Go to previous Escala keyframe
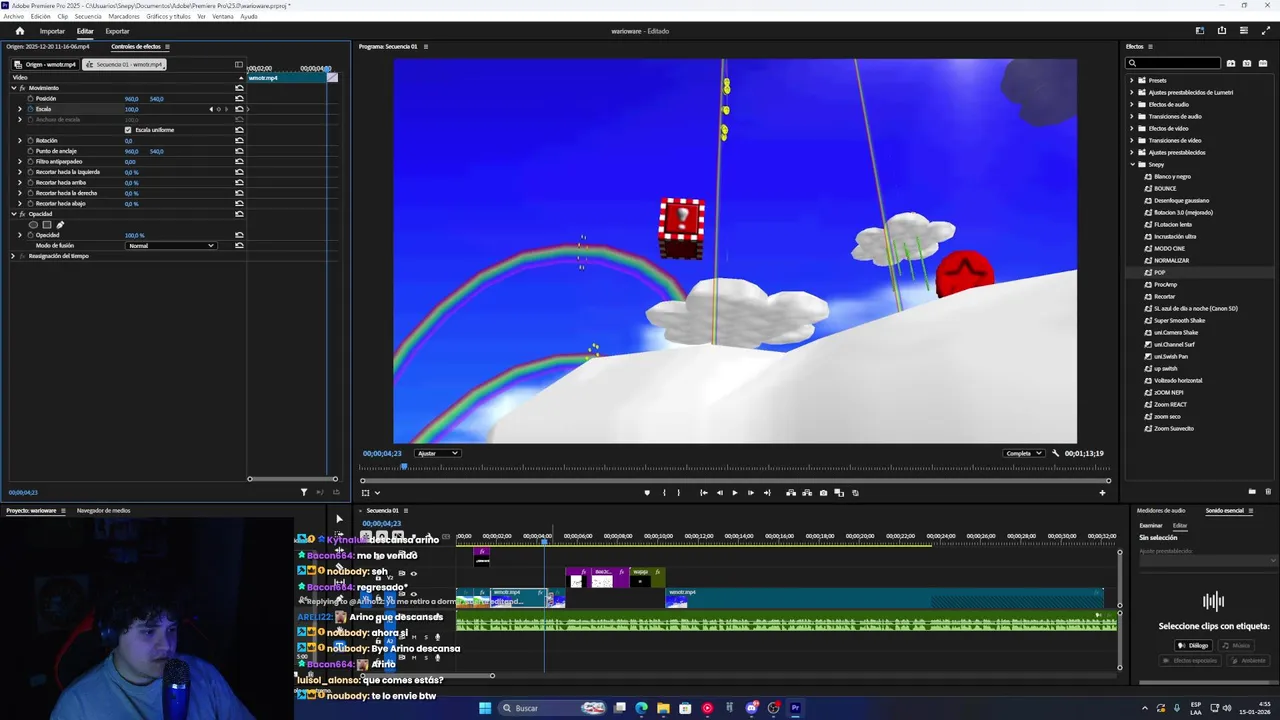Screen dimensions: 1280x720 pos(211,109)
